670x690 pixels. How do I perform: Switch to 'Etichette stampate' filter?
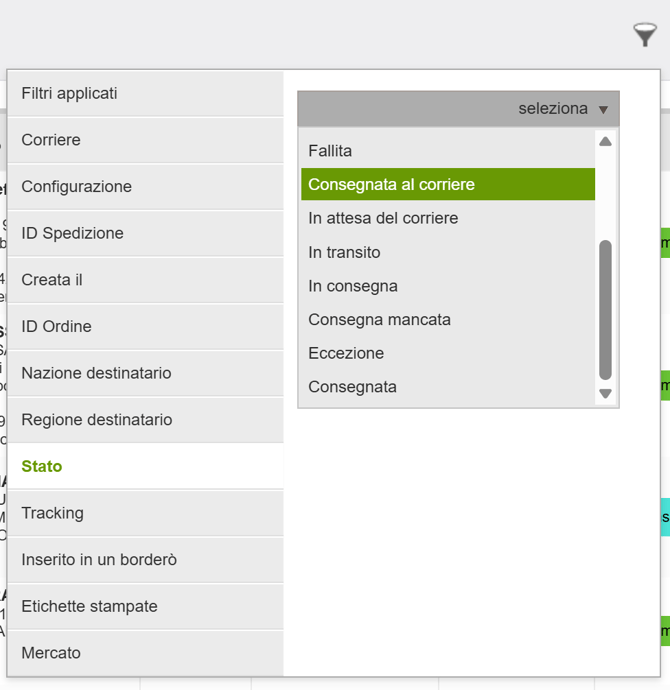[146, 606]
